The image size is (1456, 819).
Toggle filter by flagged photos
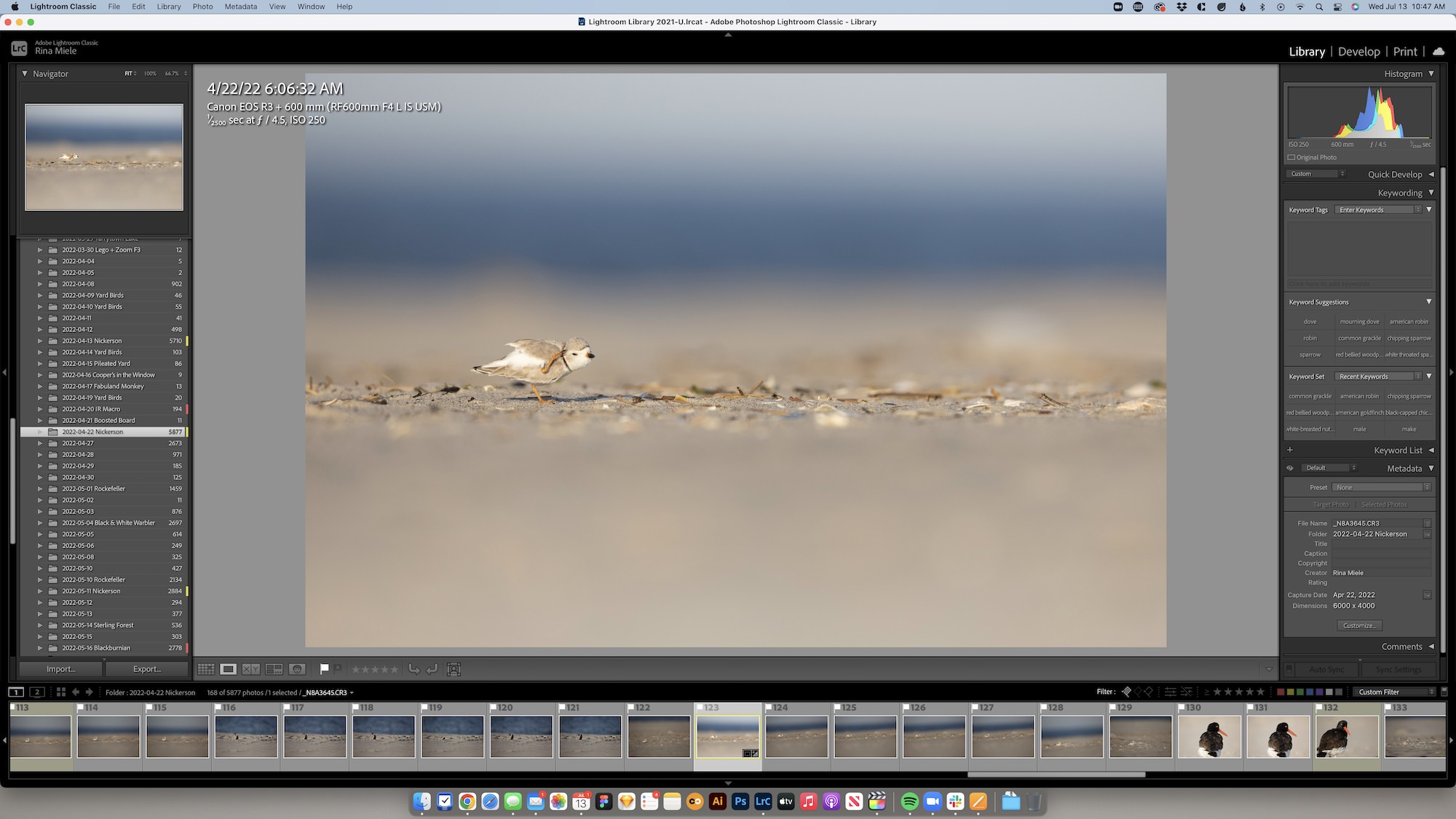(x=1126, y=692)
